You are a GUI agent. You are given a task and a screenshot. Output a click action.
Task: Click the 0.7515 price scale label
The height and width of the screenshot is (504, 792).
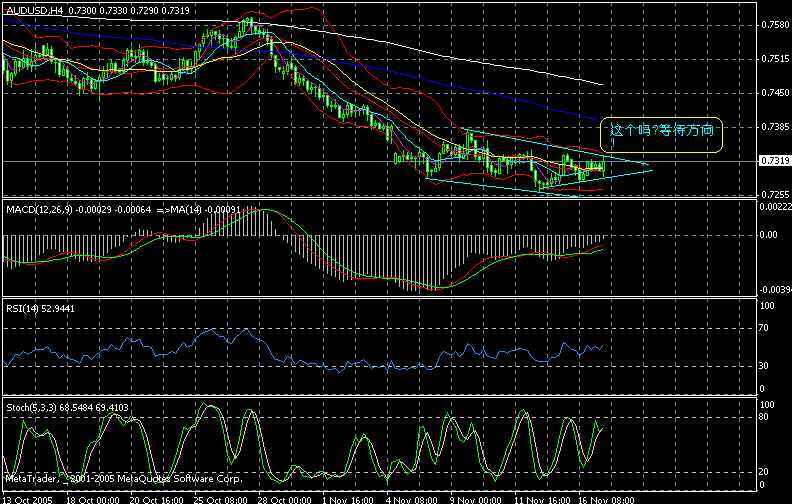(x=775, y=59)
